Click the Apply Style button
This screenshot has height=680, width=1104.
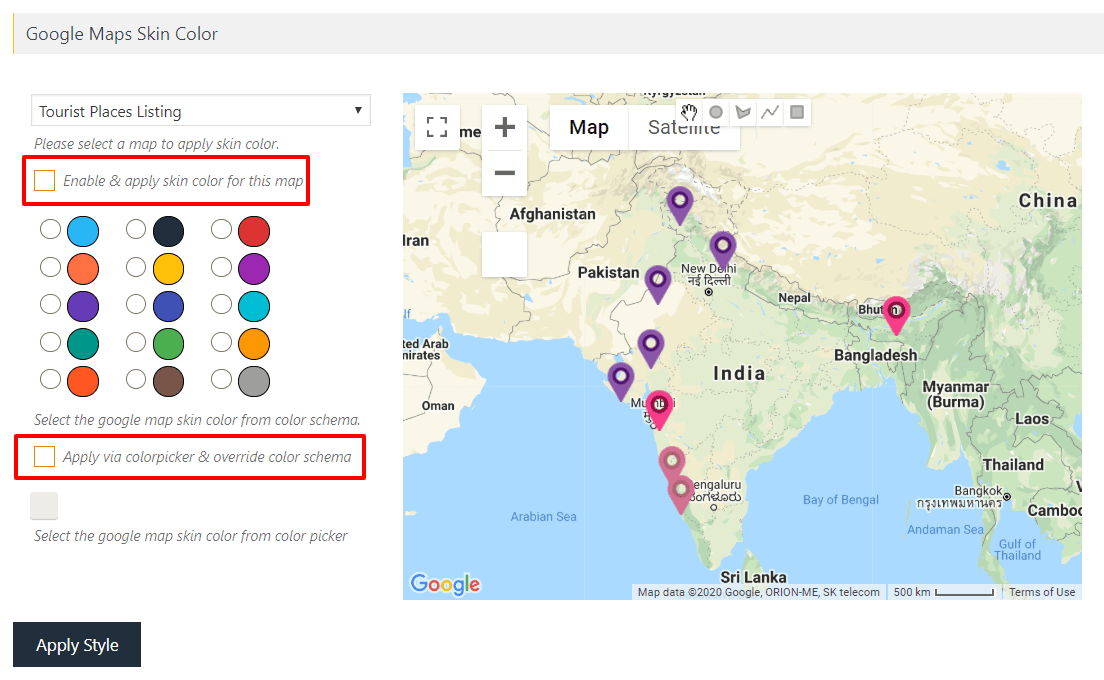pos(77,645)
